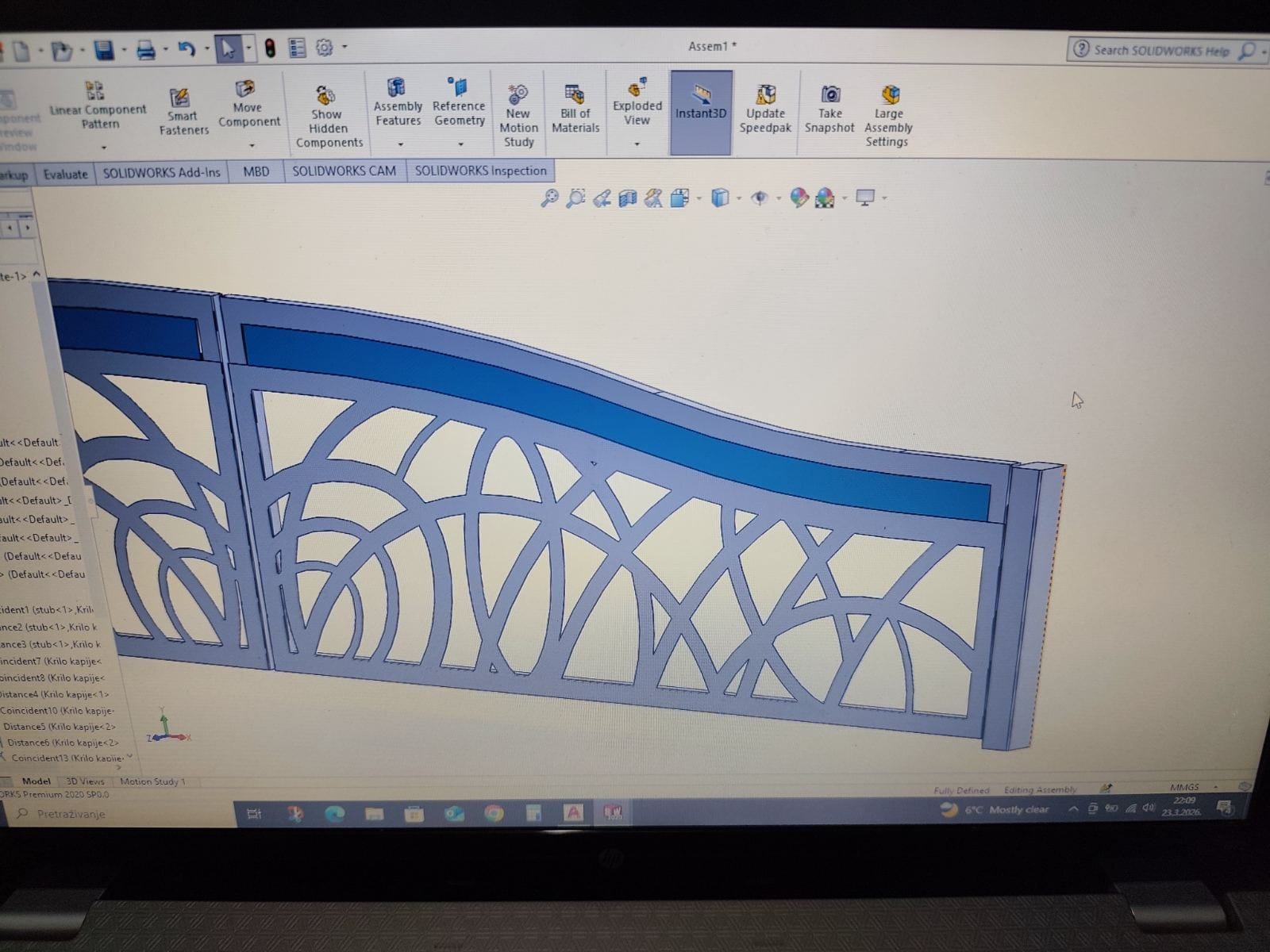
Task: Click Hide/Show Items eye icon
Action: [759, 198]
